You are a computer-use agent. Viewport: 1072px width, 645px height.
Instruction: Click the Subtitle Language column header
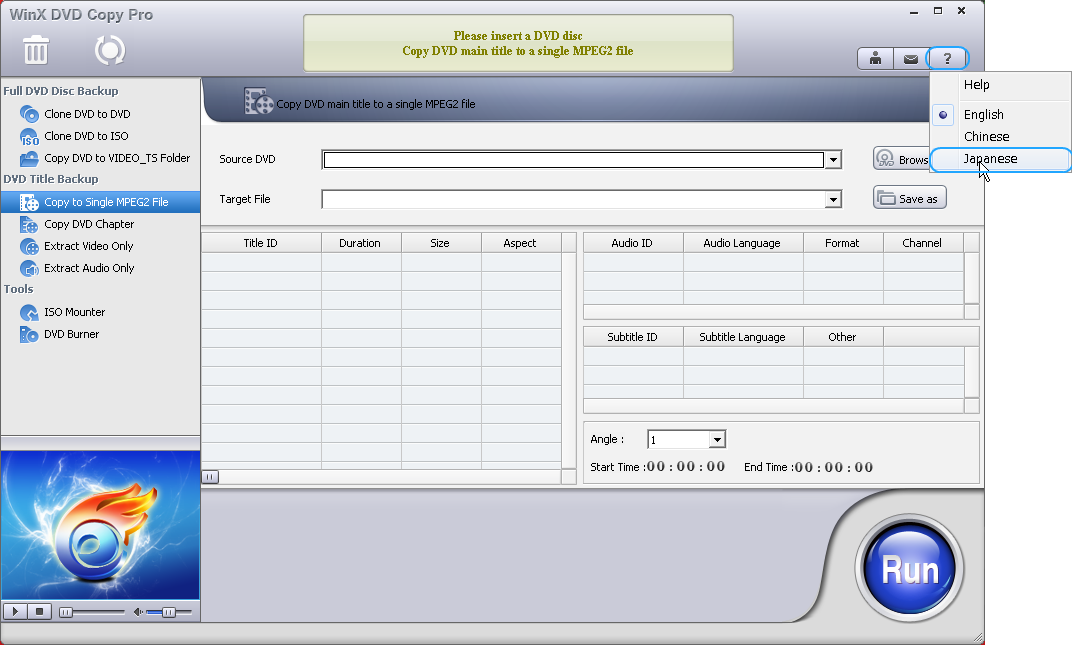click(x=742, y=337)
